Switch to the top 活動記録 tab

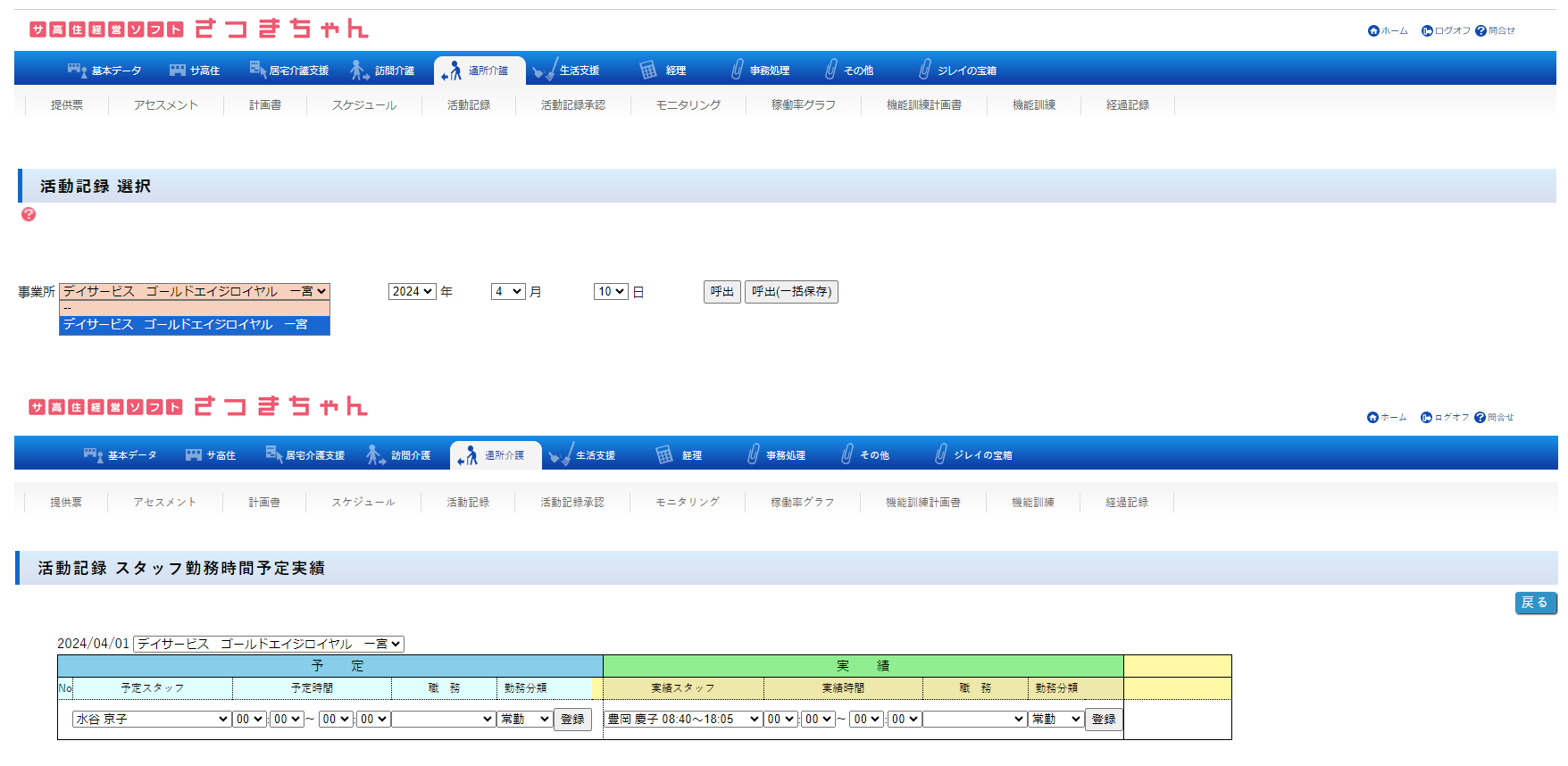point(469,105)
